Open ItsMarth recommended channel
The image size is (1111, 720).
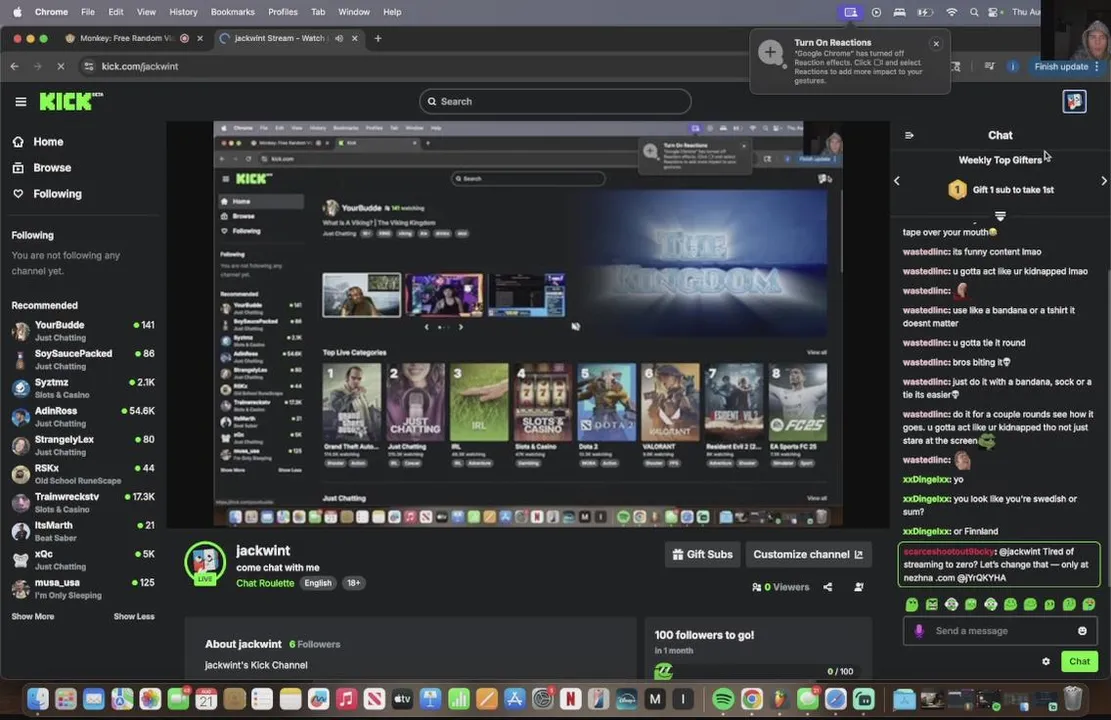pyautogui.click(x=83, y=531)
